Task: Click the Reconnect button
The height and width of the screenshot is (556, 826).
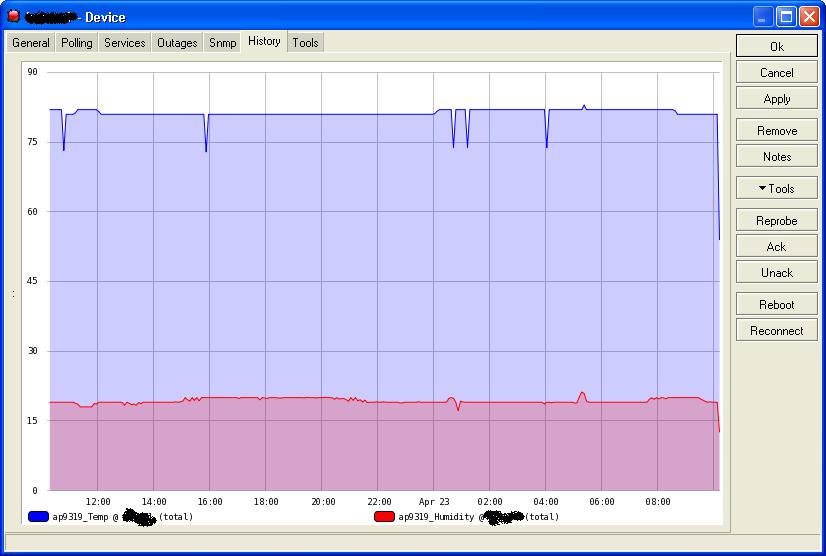Action: (x=776, y=330)
